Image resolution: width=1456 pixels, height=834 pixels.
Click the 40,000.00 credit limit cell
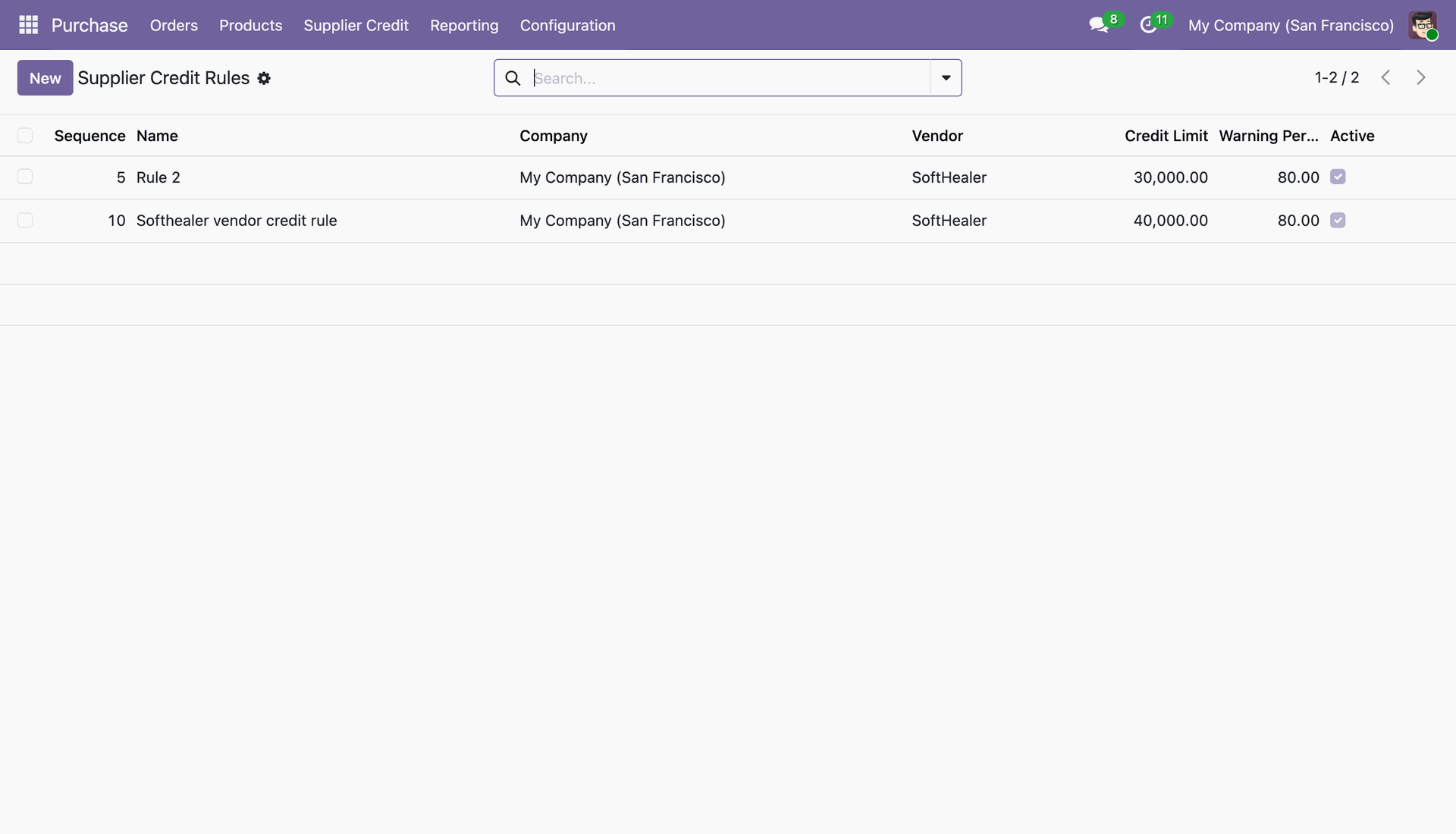(x=1170, y=221)
